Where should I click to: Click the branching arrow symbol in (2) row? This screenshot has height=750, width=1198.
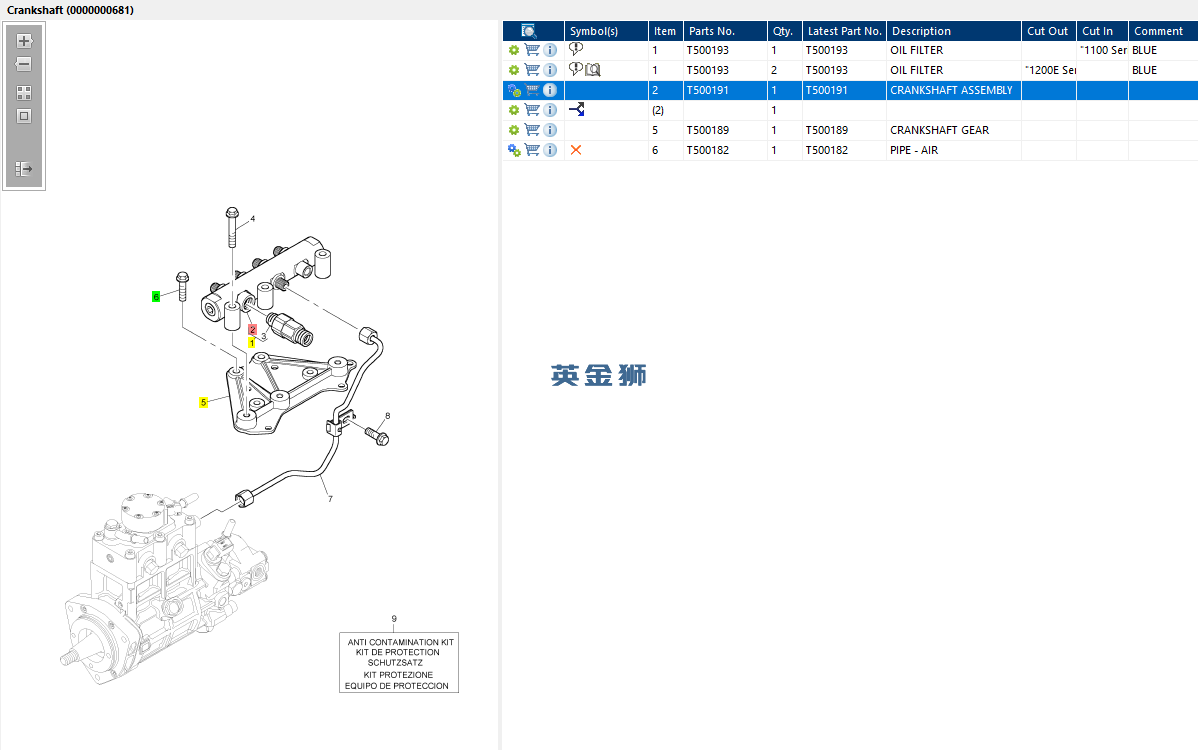pyautogui.click(x=577, y=109)
